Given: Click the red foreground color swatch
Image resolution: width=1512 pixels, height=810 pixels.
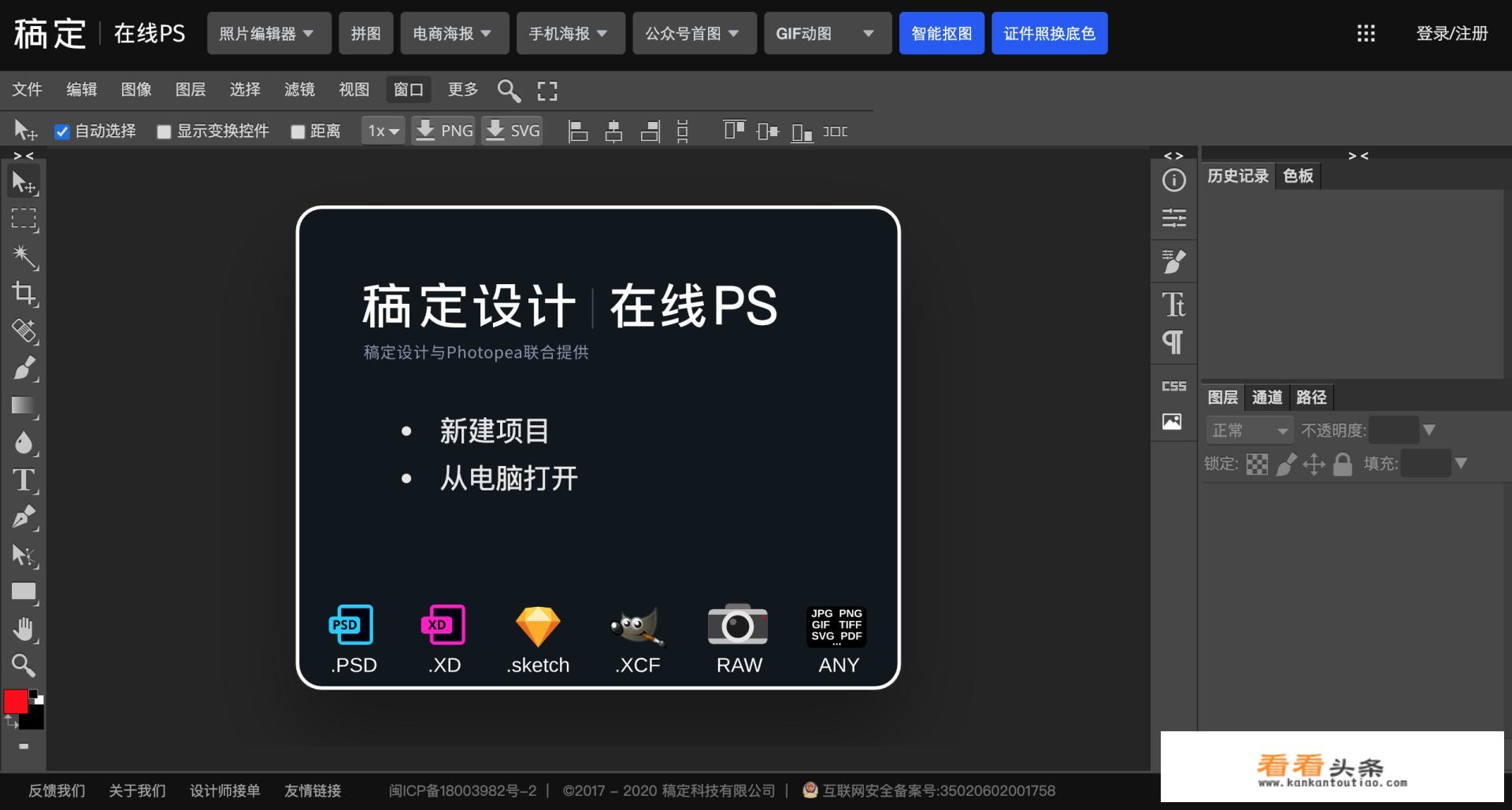Looking at the screenshot, I should 15,701.
